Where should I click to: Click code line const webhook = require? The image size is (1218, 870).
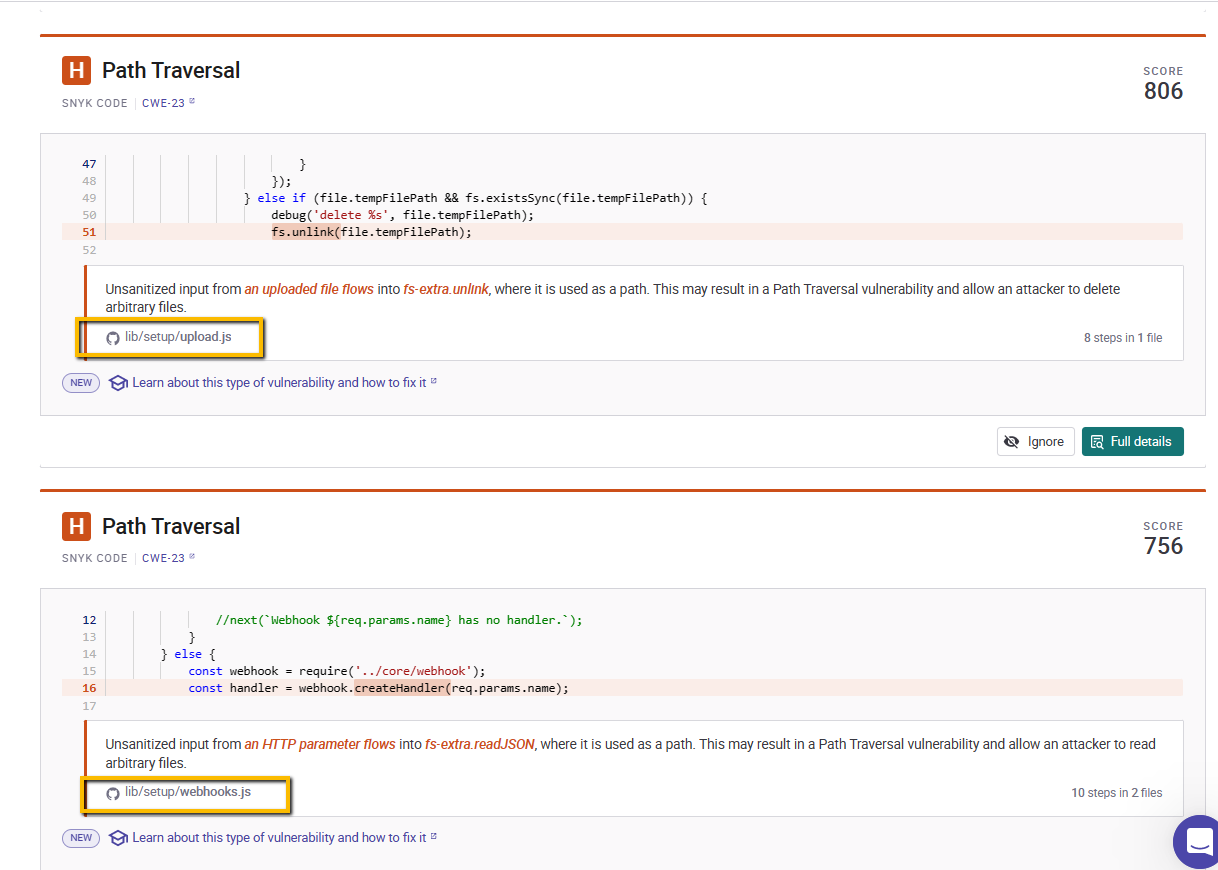click(336, 671)
